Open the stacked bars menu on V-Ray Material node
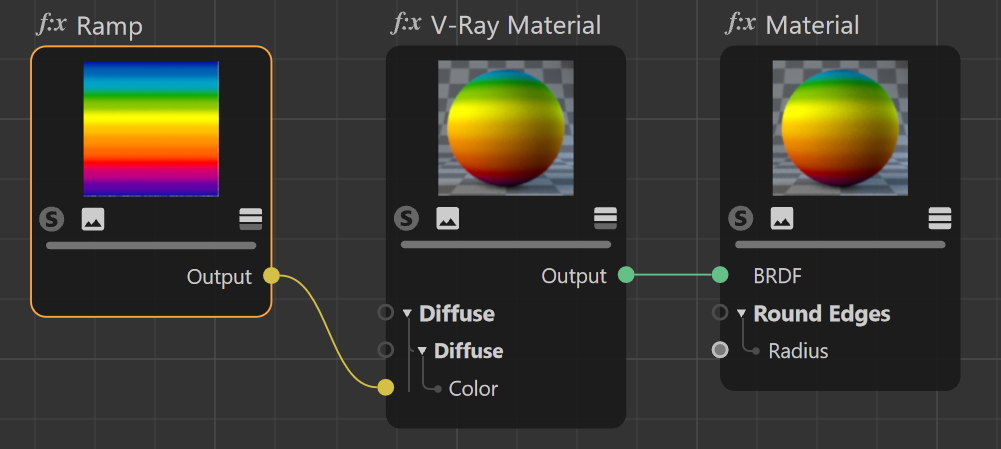 tap(605, 218)
